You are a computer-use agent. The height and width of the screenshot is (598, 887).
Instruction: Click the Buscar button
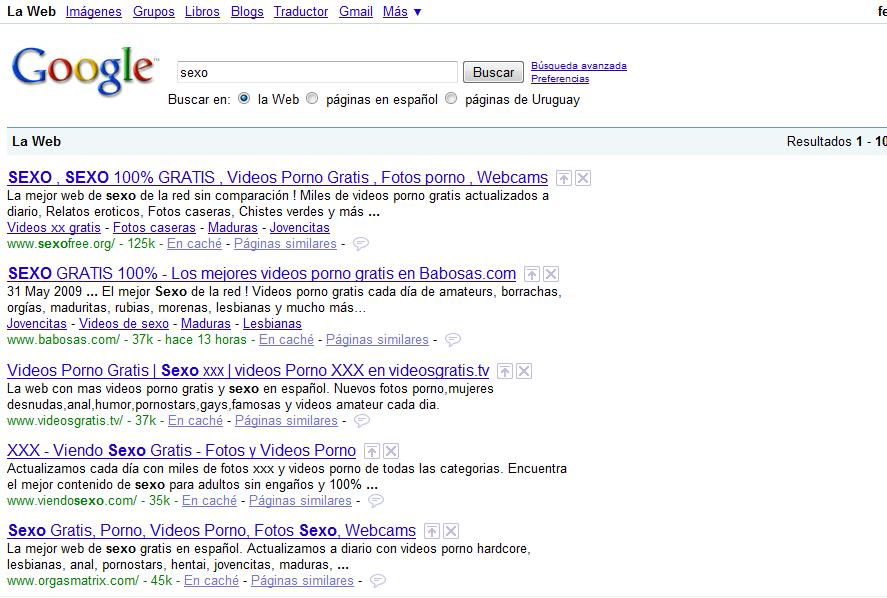[x=493, y=72]
